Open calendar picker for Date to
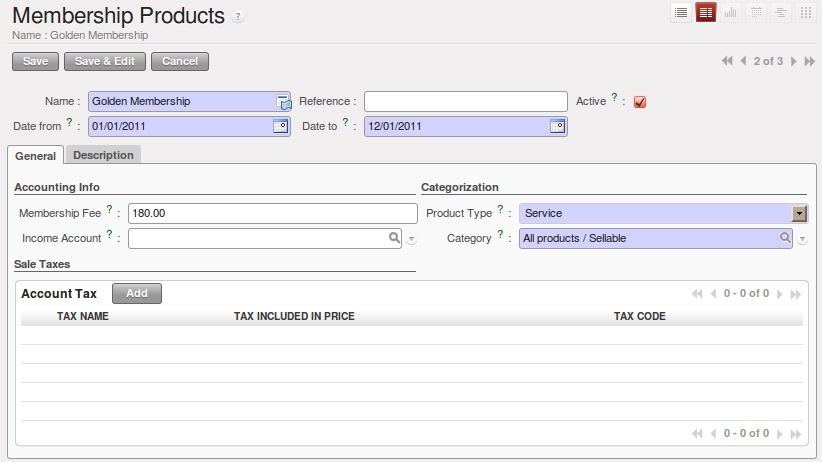The width and height of the screenshot is (822, 462). (557, 126)
